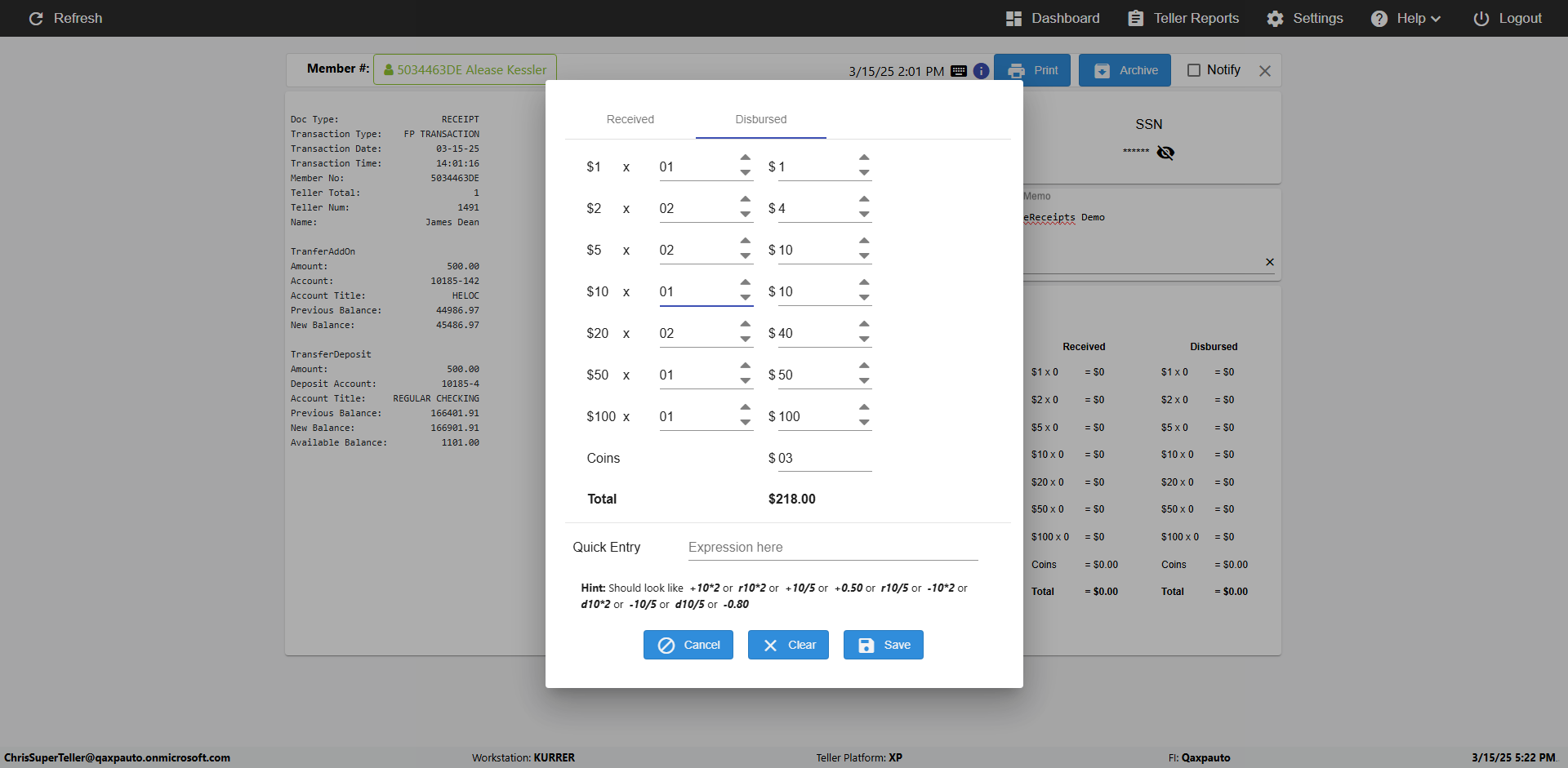Click the Clear button
This screenshot has height=768, width=1568.
788,645
